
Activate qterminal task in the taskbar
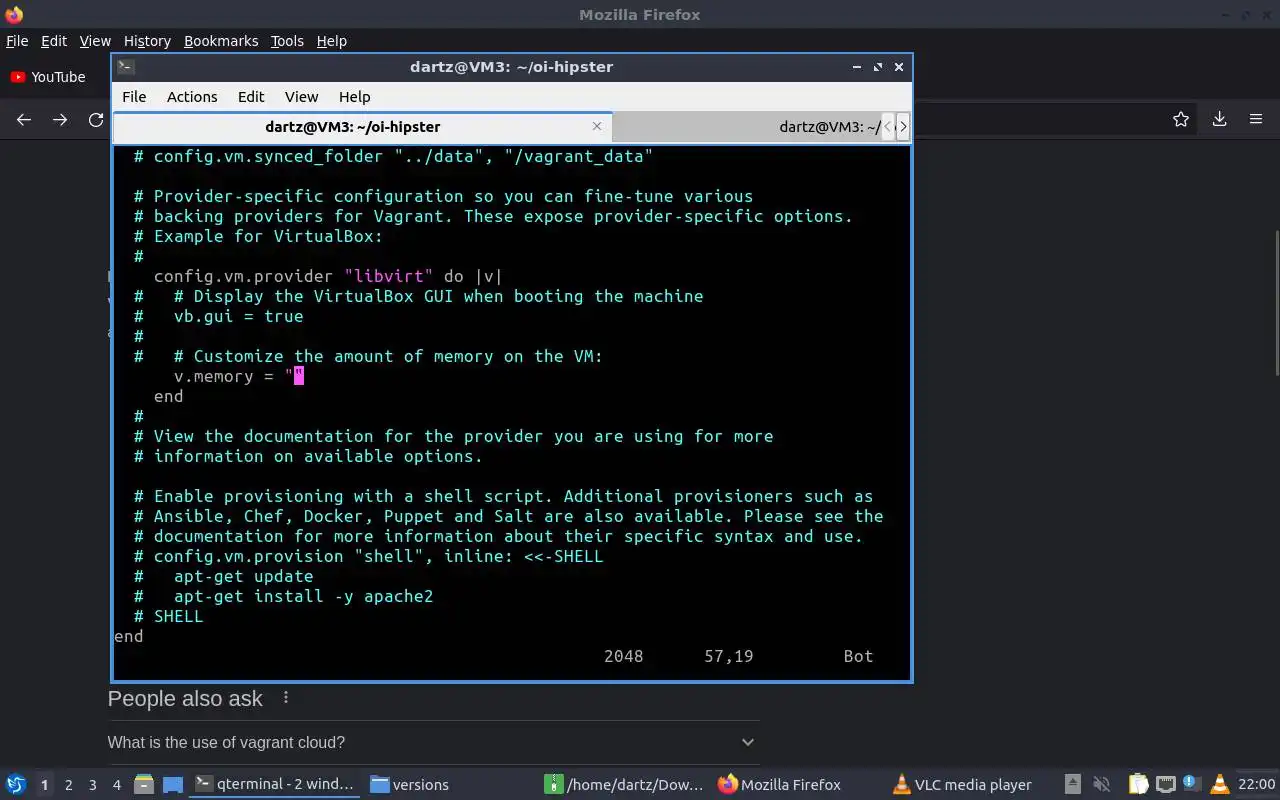pos(274,784)
